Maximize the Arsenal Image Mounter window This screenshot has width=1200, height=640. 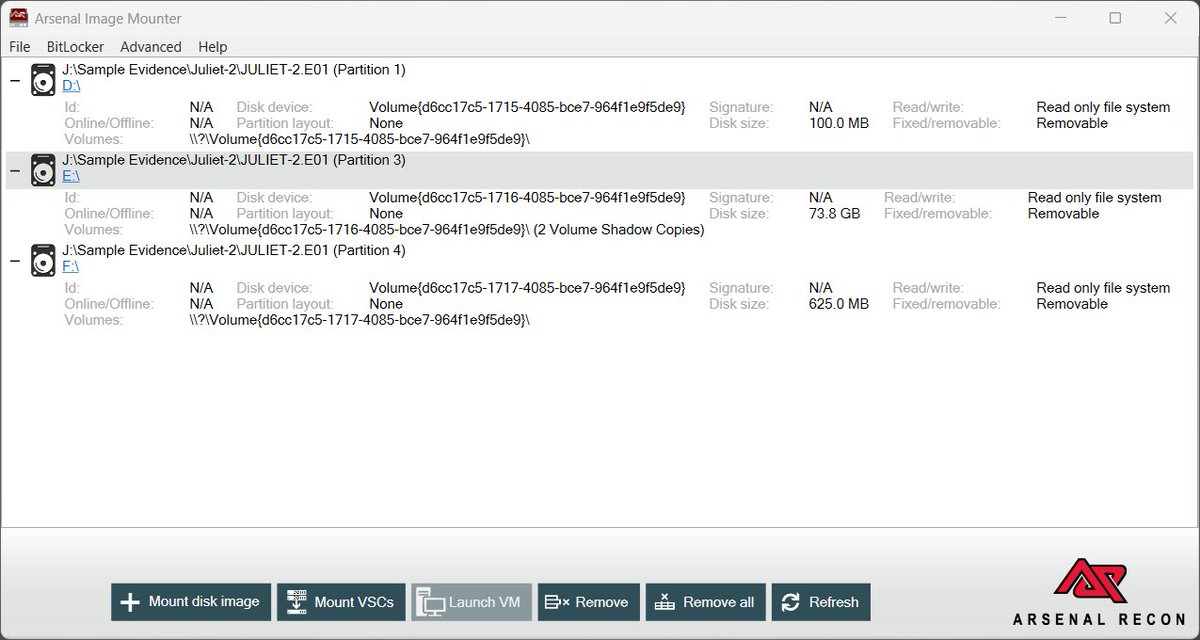click(1115, 18)
